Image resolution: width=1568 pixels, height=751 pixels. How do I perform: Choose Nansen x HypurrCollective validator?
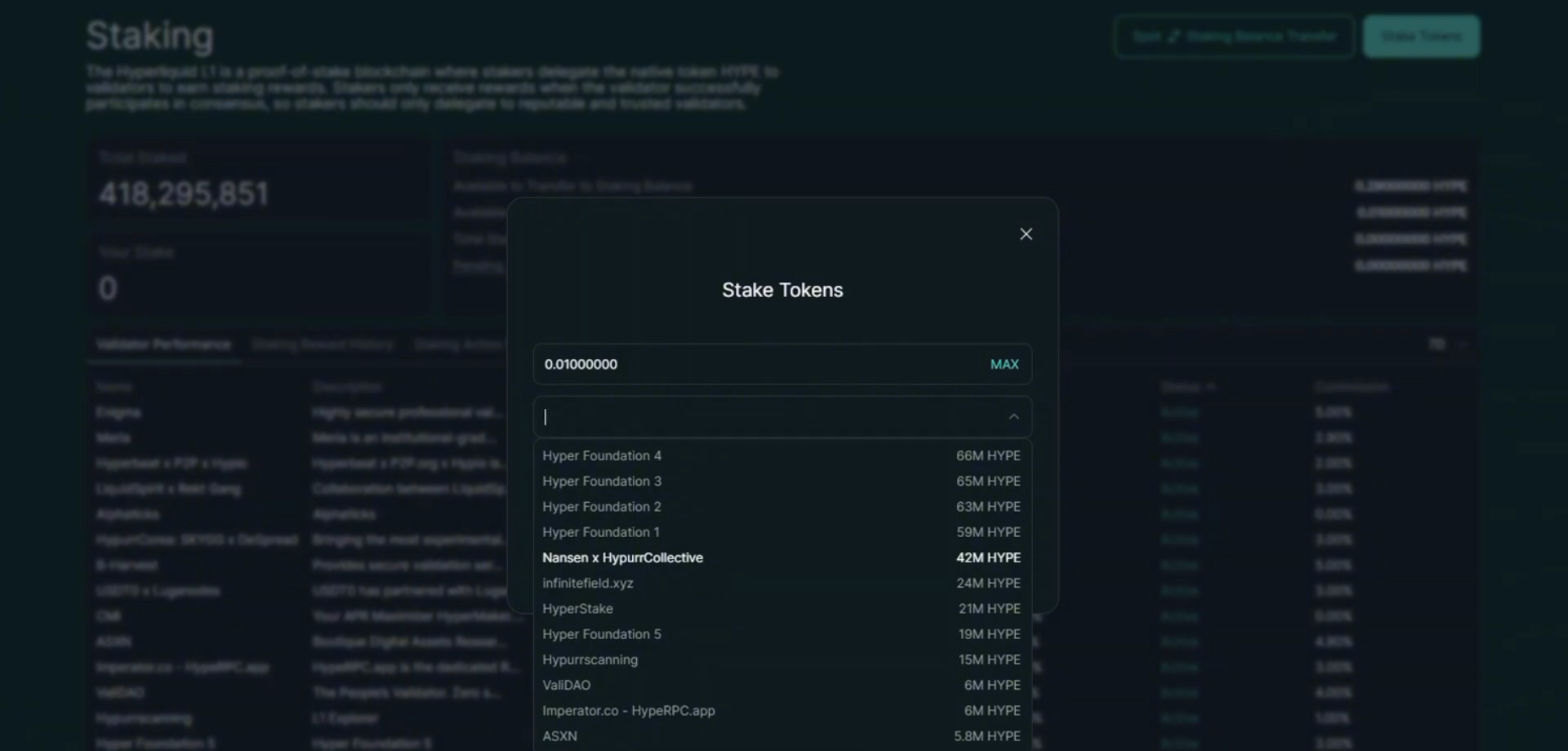pyautogui.click(x=622, y=558)
